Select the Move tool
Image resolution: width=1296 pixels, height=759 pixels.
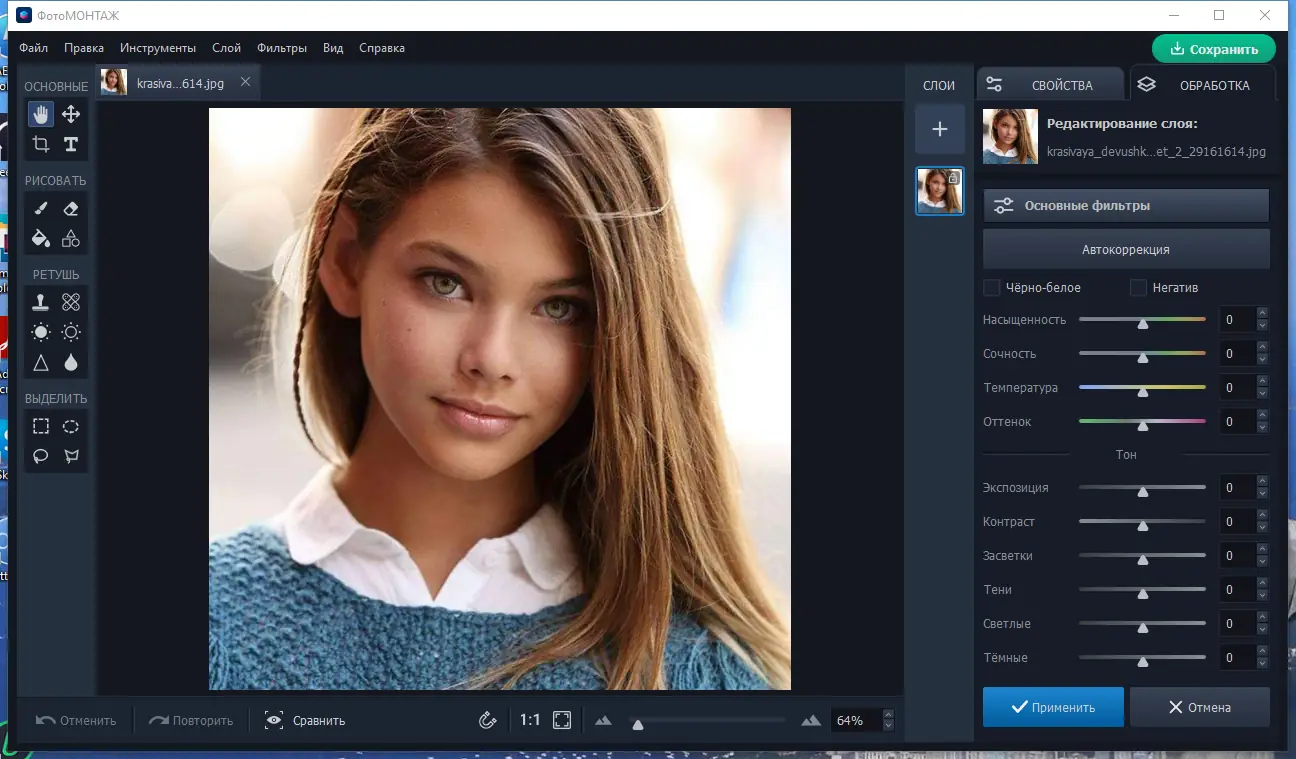tap(71, 114)
